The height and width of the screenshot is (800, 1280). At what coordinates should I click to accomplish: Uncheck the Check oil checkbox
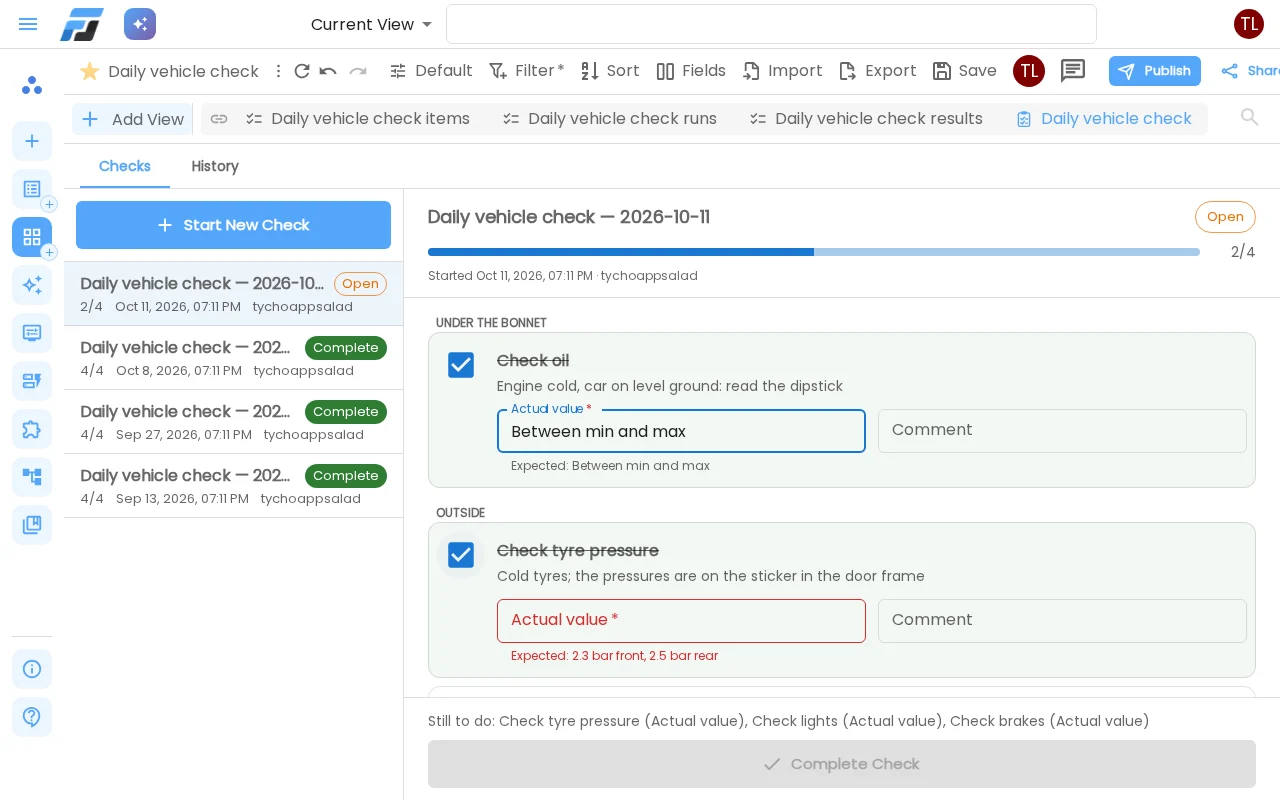pos(461,365)
